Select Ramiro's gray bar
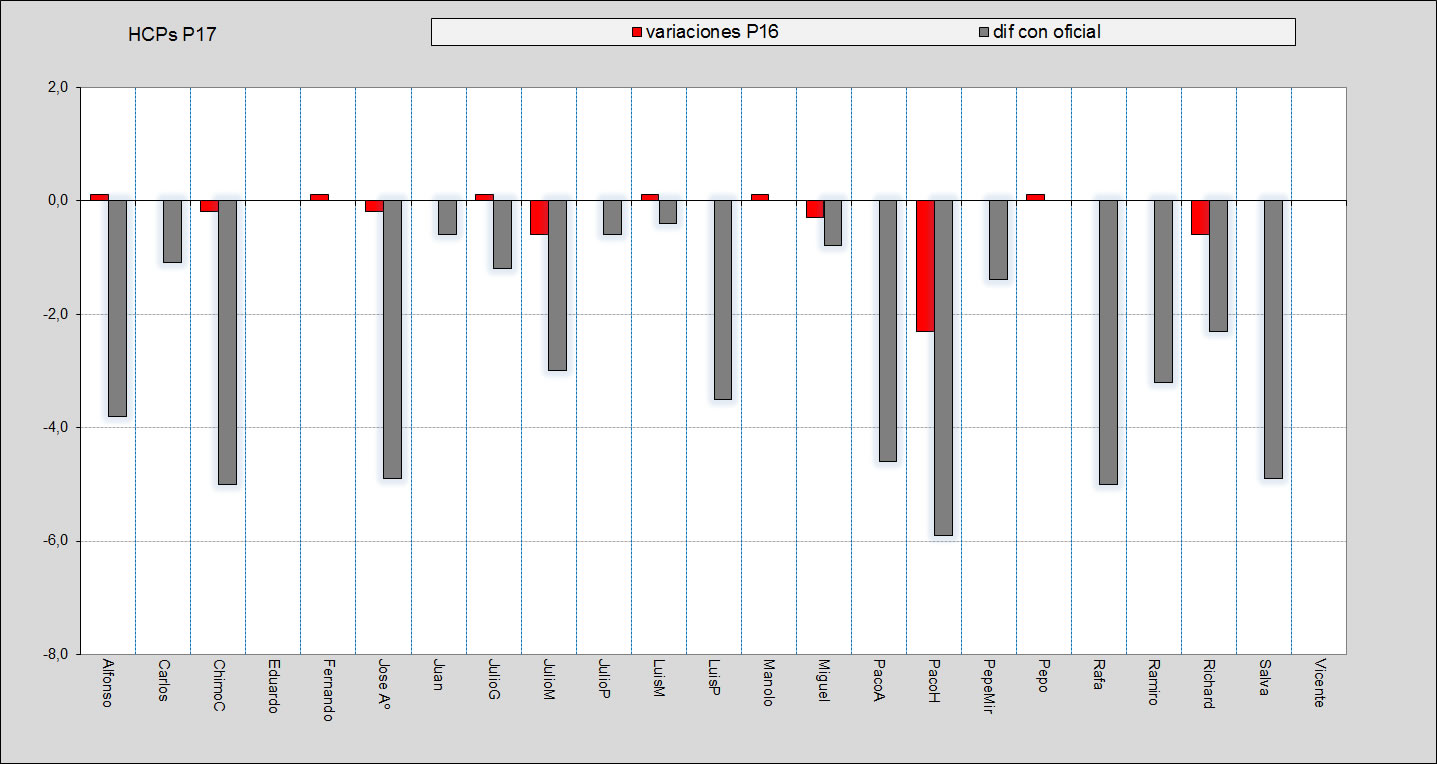Viewport: 1437px width, 764px height. coord(1163,291)
